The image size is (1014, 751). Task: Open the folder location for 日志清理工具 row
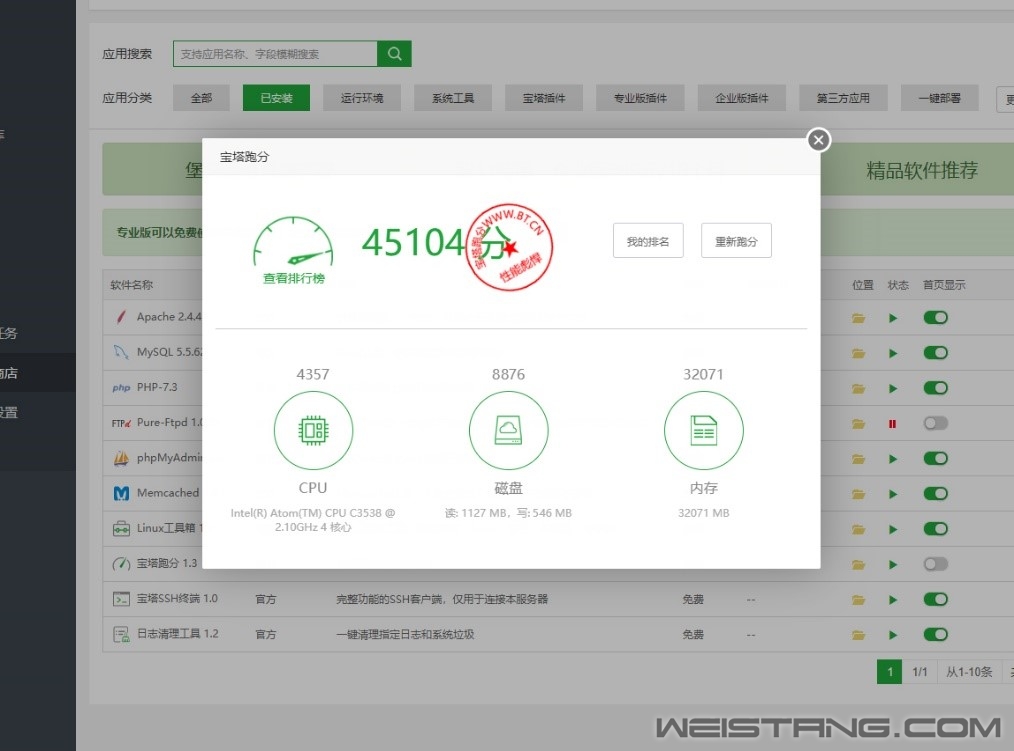click(x=858, y=635)
